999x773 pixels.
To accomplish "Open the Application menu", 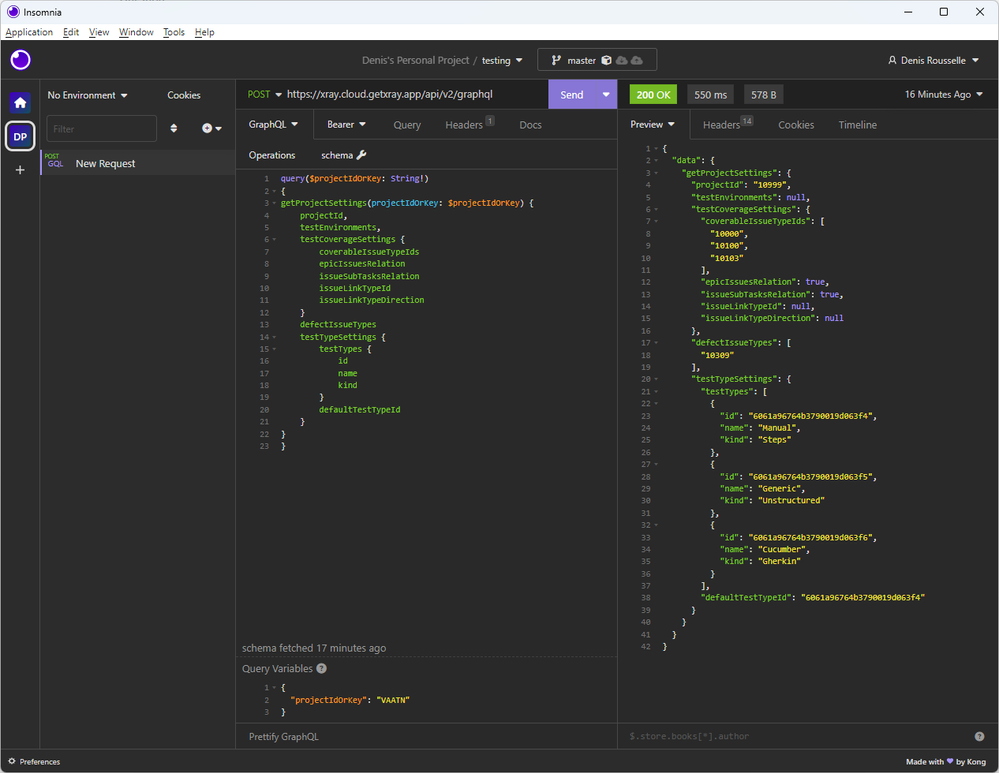I will (x=29, y=32).
